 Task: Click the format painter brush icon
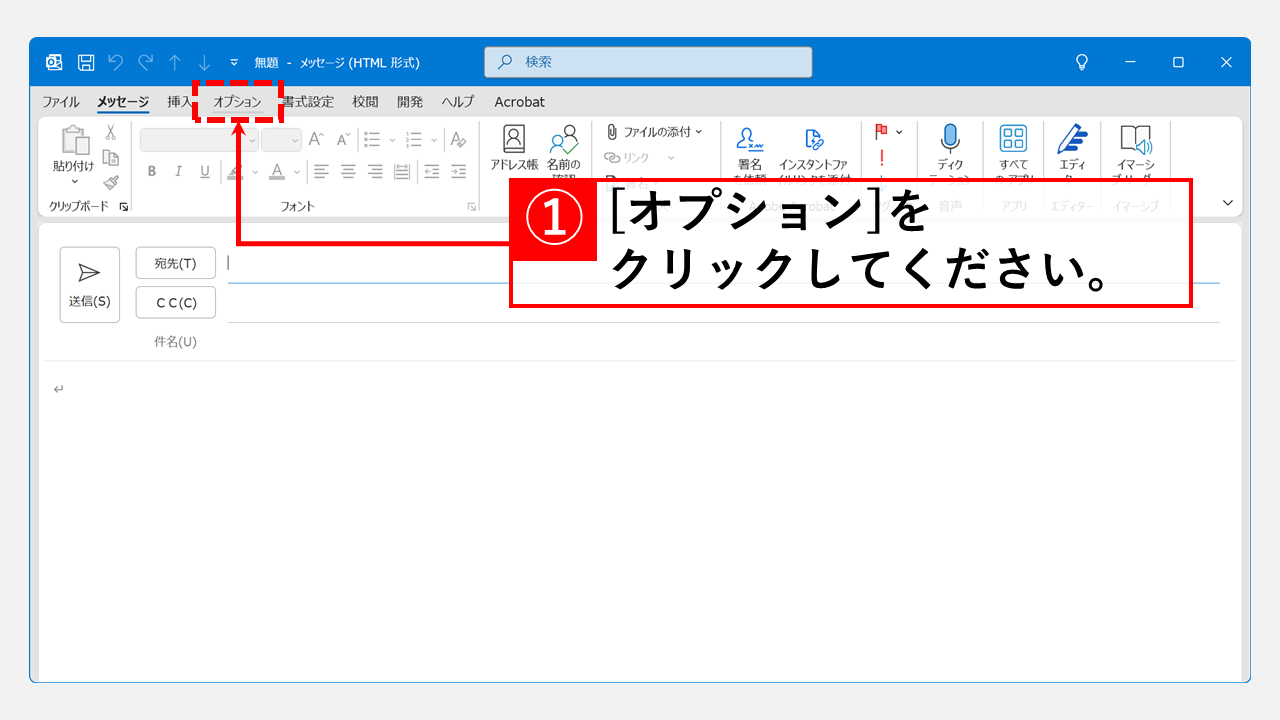(x=111, y=183)
